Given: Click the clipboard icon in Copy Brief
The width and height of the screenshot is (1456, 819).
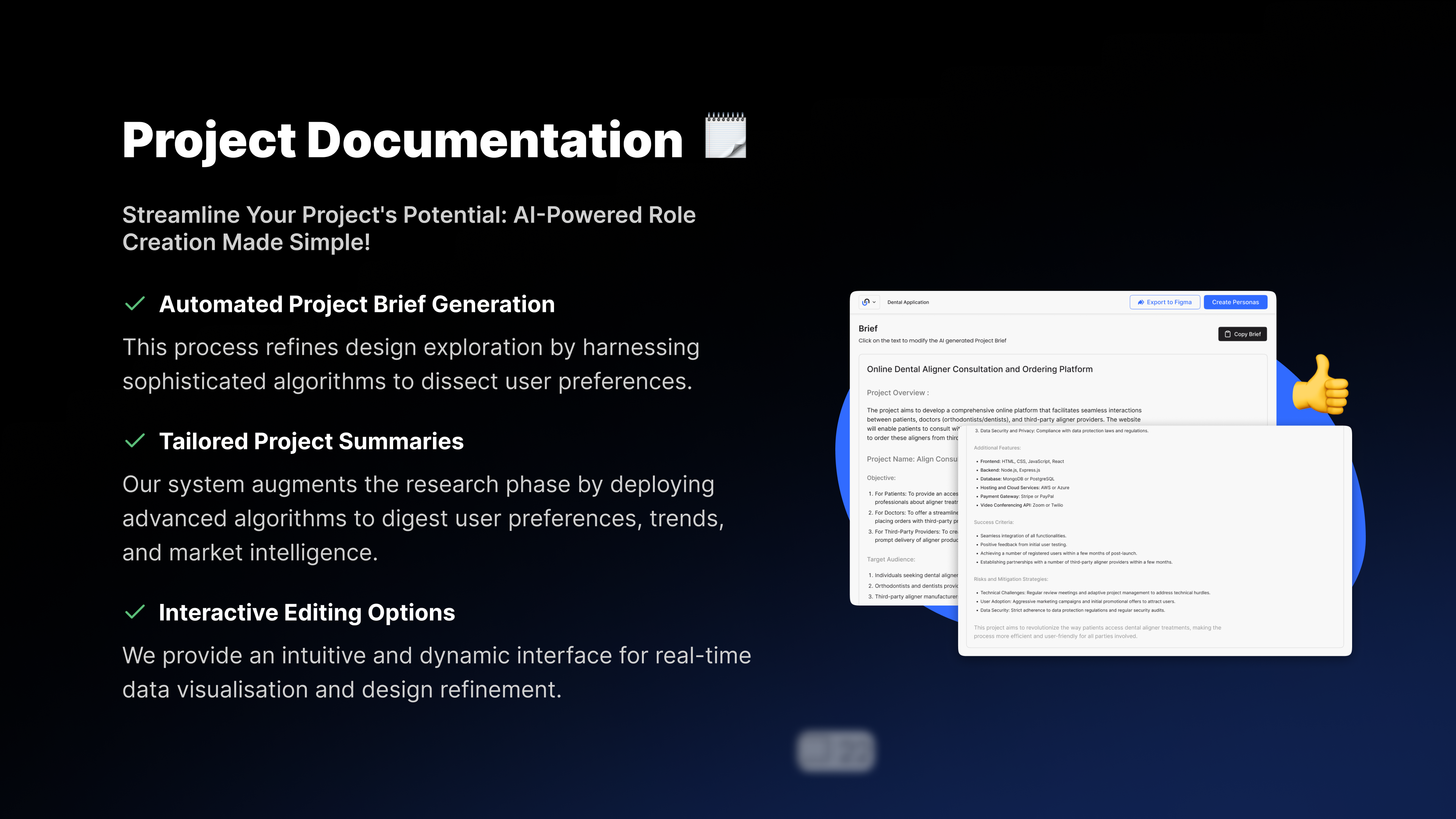Looking at the screenshot, I should [1228, 334].
